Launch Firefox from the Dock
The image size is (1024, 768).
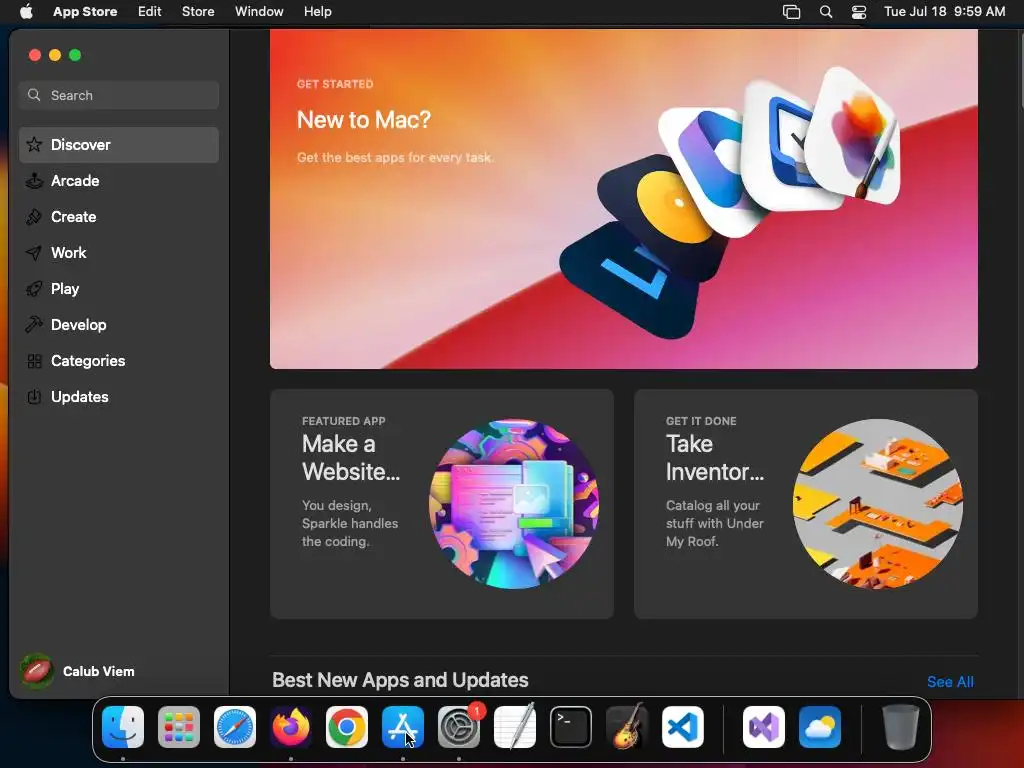tap(291, 727)
